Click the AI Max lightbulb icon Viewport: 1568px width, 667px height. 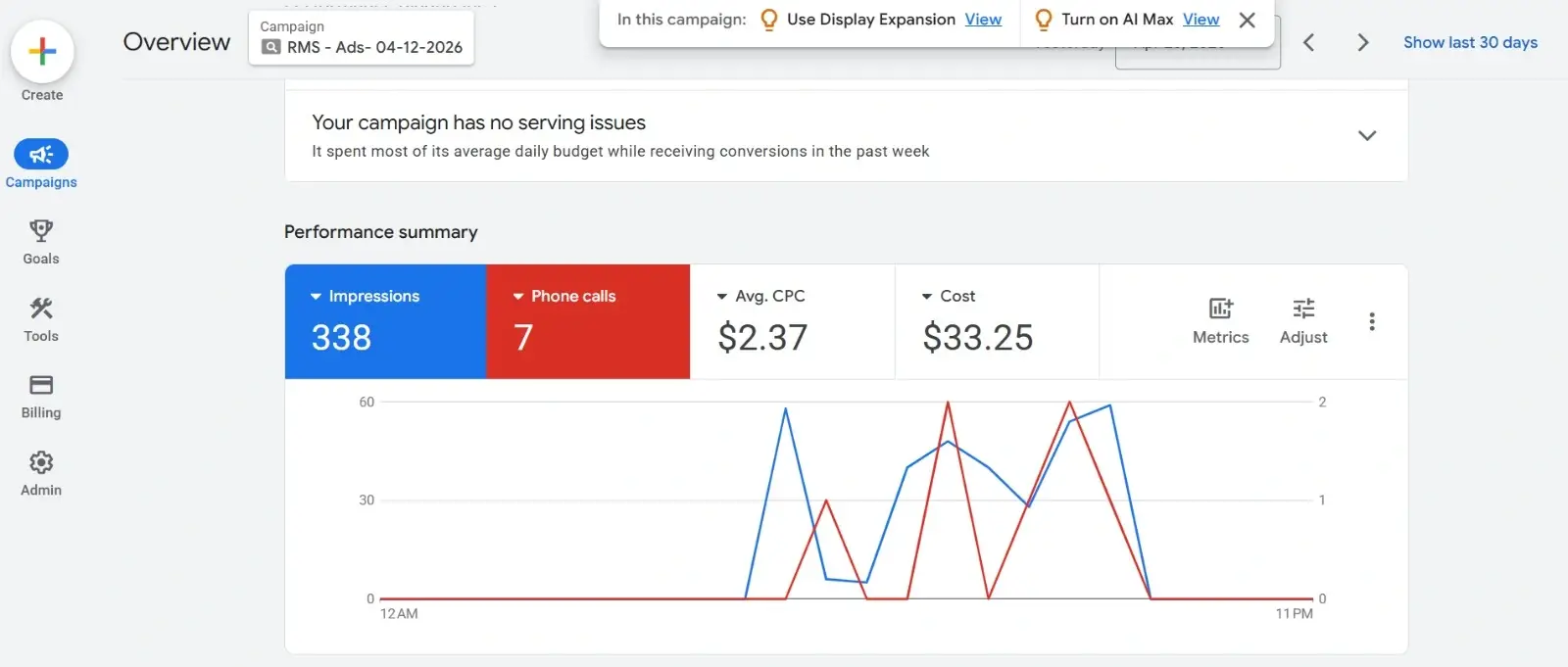coord(1044,20)
